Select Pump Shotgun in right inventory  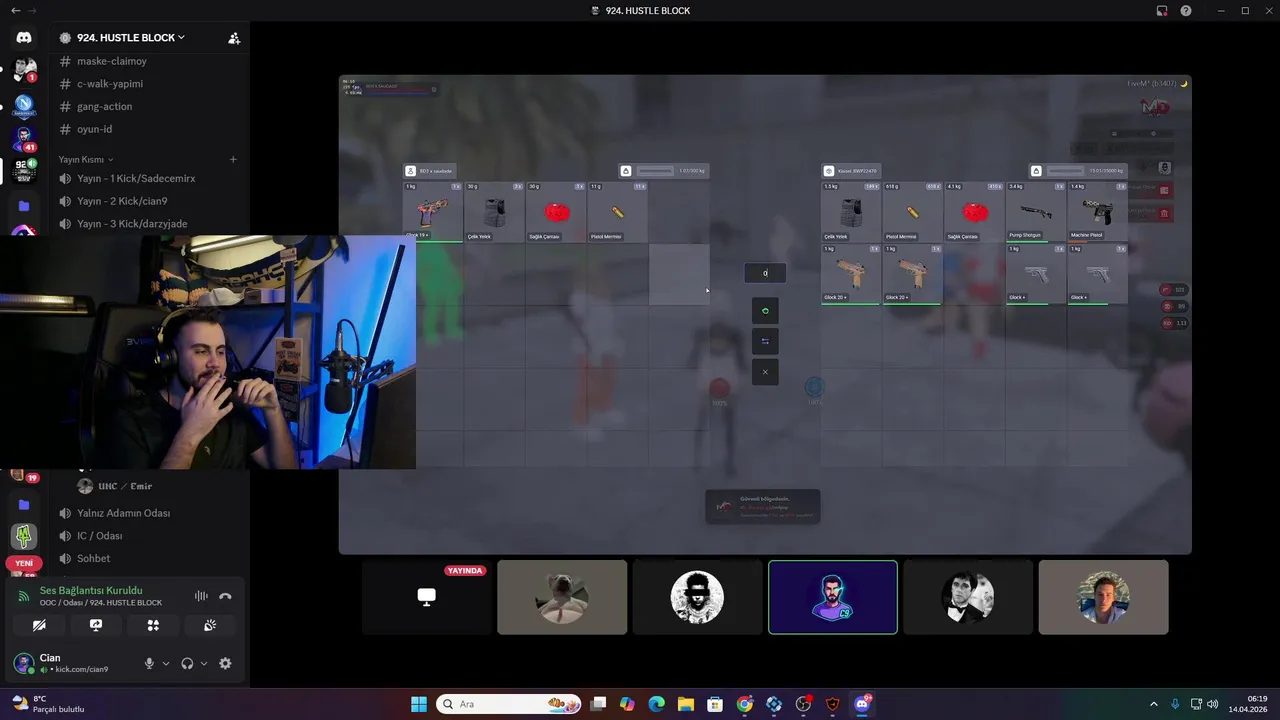pyautogui.click(x=1035, y=212)
